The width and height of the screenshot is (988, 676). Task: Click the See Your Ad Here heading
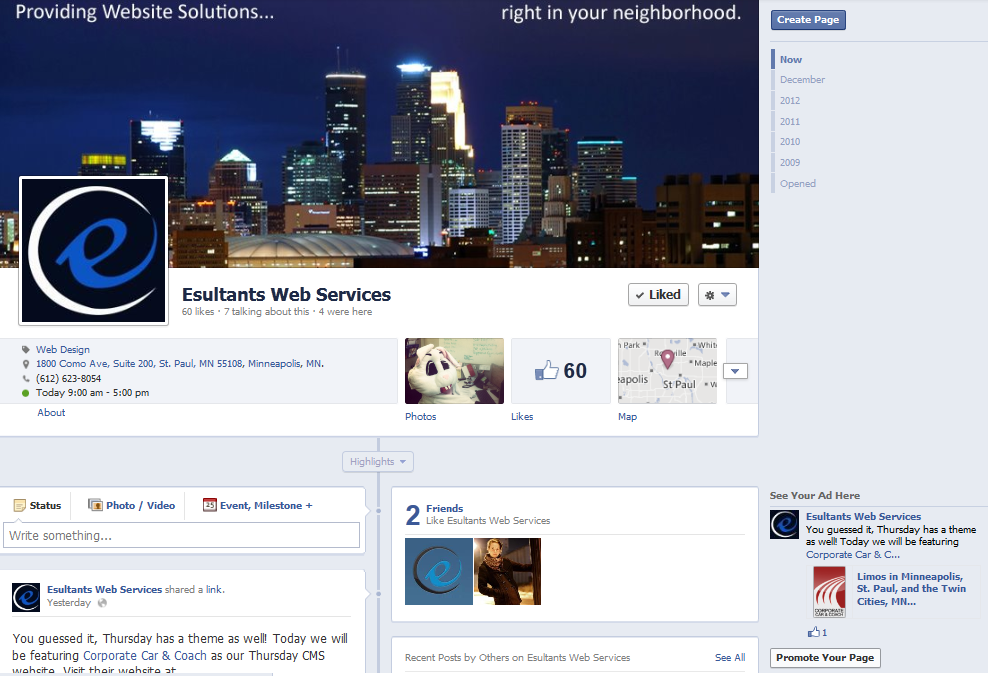coord(814,496)
